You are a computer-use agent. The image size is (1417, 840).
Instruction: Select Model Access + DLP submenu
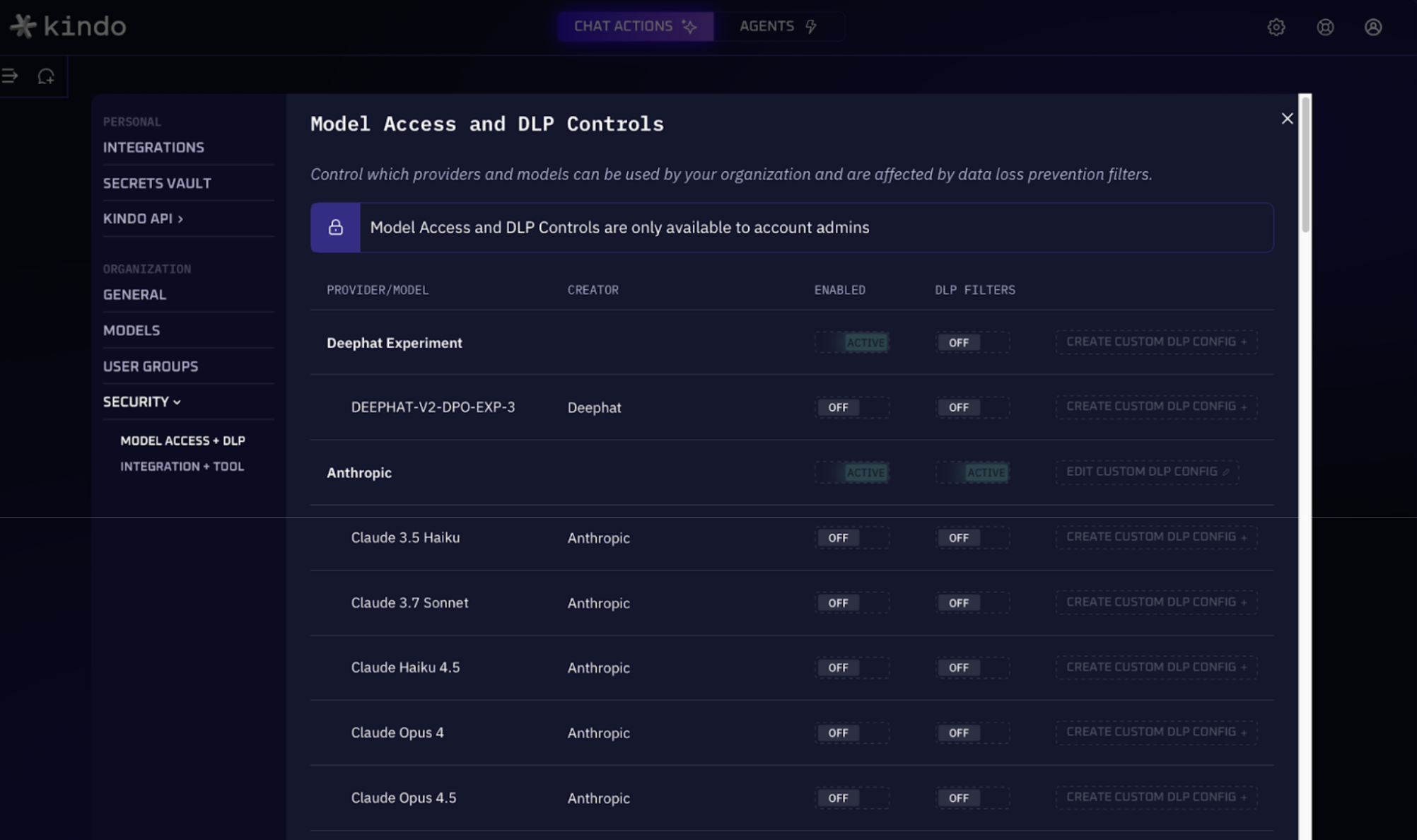(x=182, y=441)
